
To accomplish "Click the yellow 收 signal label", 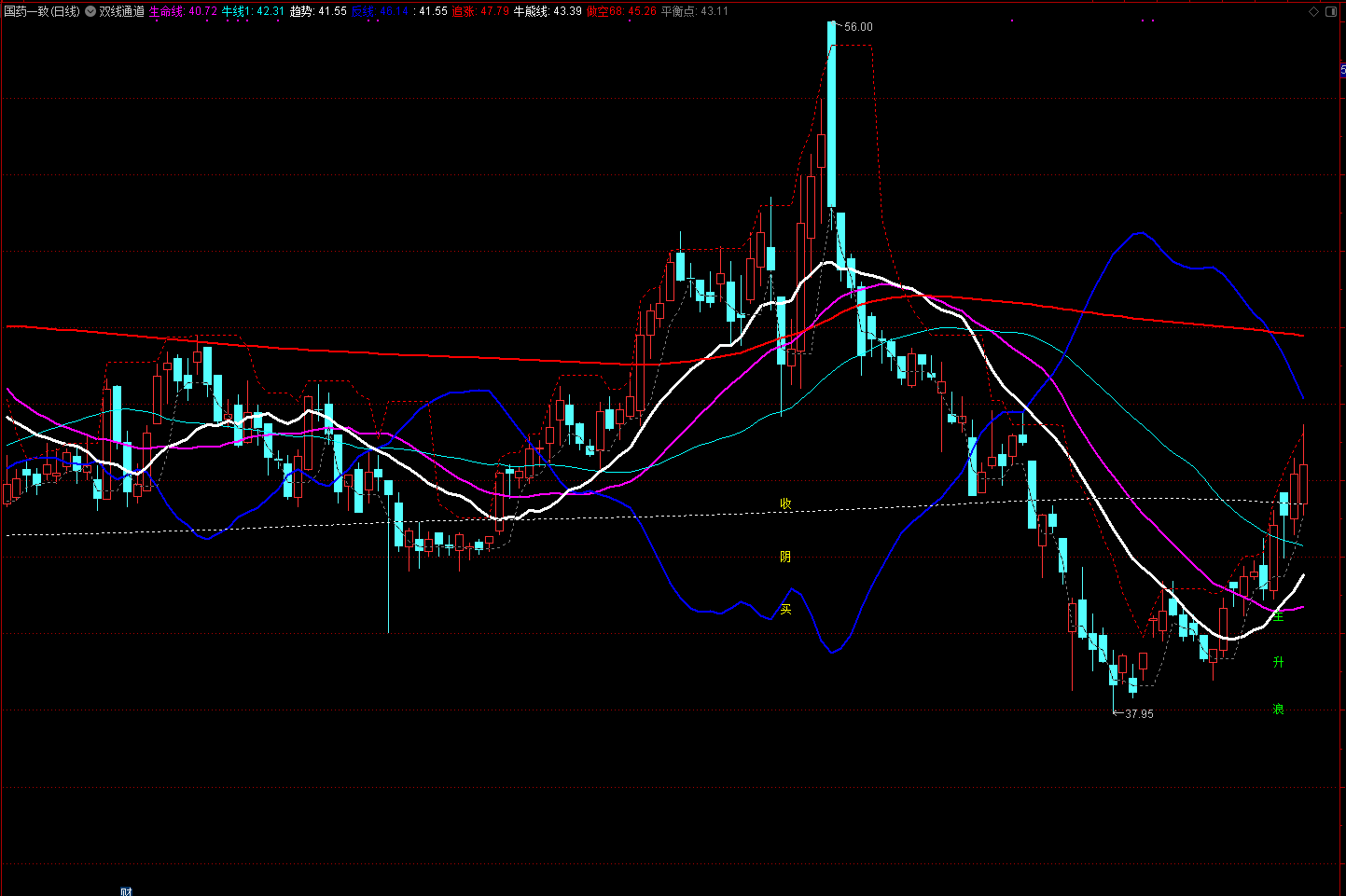I will pyautogui.click(x=785, y=503).
